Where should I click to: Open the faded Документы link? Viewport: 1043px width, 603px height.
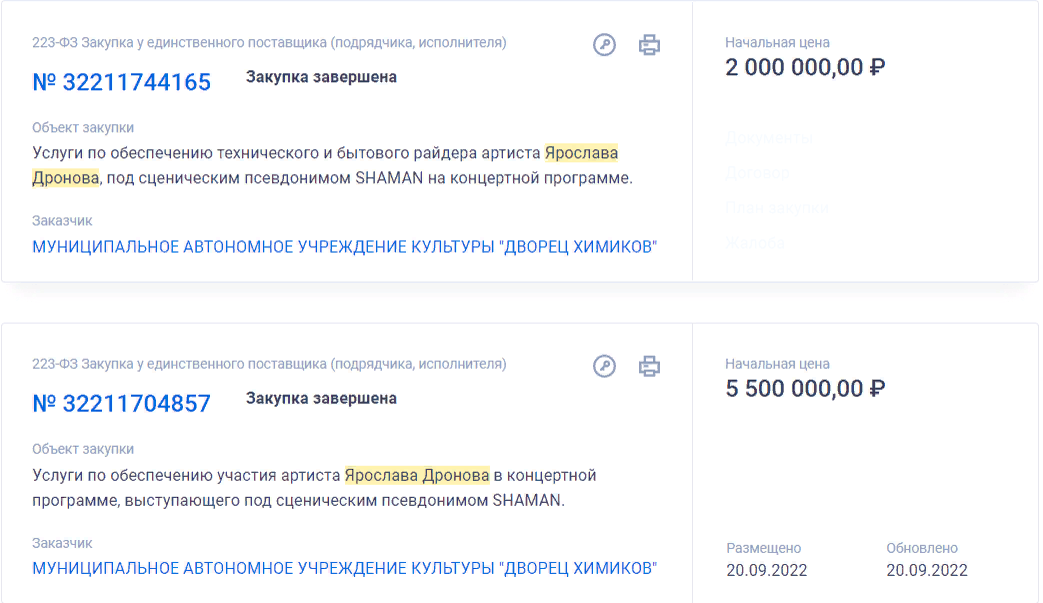click(x=768, y=138)
